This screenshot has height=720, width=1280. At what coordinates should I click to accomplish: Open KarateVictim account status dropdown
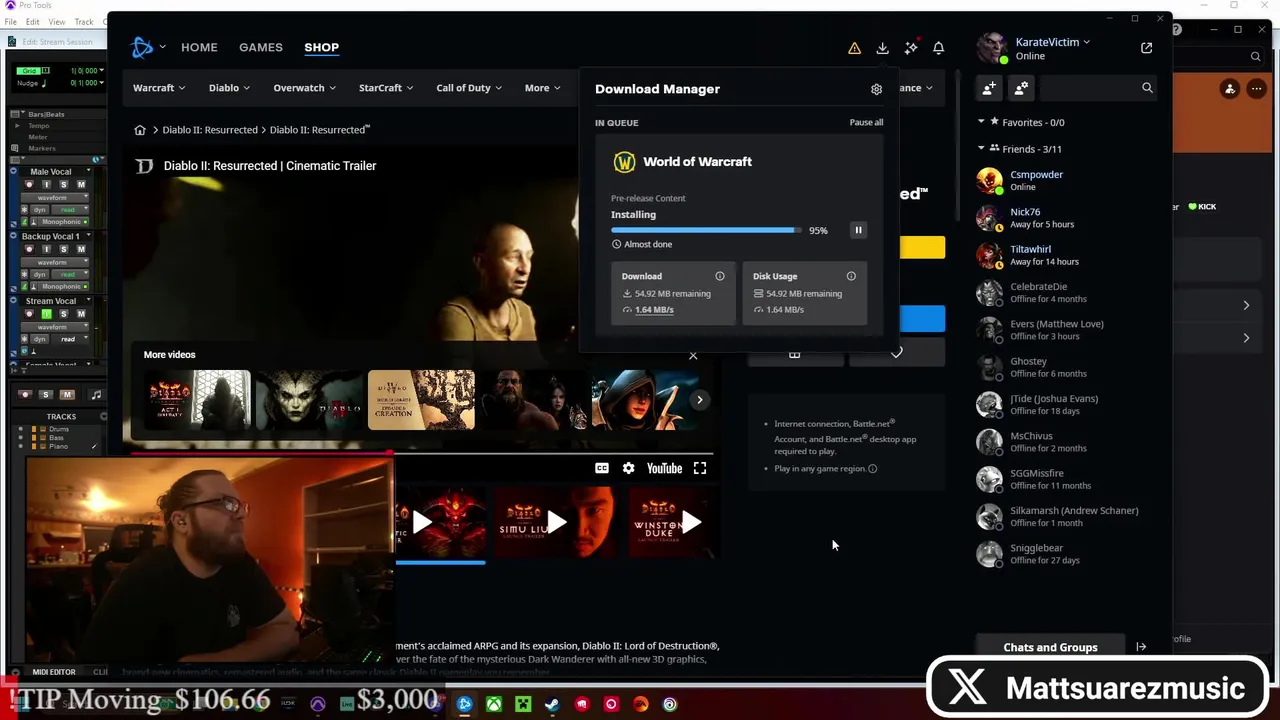[x=1053, y=42]
